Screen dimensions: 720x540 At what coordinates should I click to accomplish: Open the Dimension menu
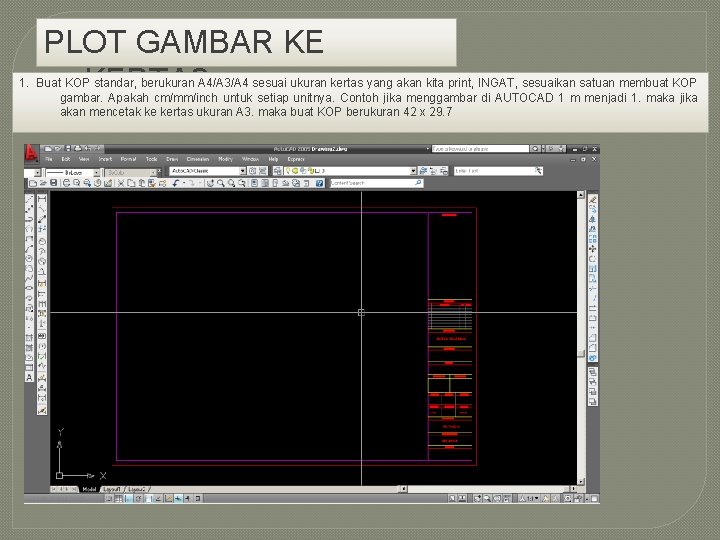(x=198, y=159)
